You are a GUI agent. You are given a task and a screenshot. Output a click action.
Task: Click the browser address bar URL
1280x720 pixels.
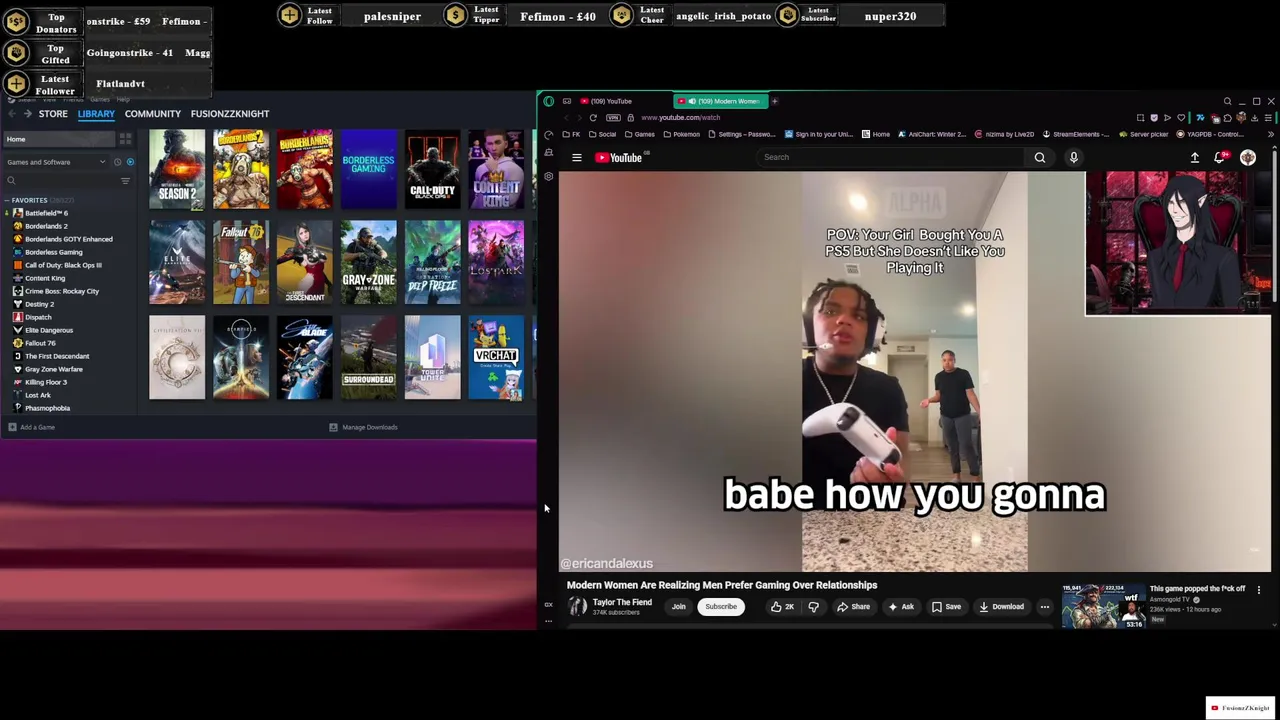pos(680,118)
